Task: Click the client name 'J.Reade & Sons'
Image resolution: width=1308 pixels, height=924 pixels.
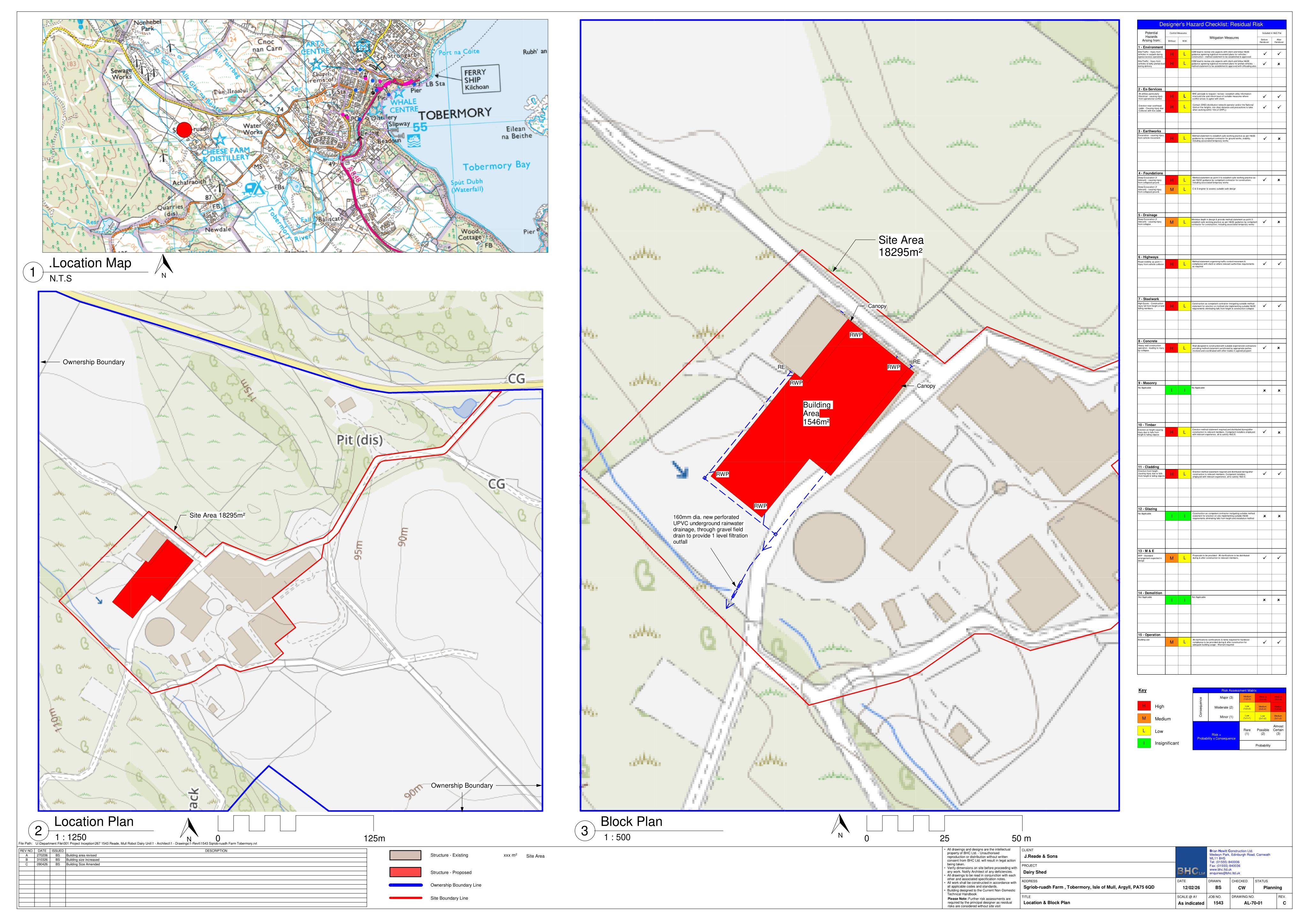Action: point(1041,856)
